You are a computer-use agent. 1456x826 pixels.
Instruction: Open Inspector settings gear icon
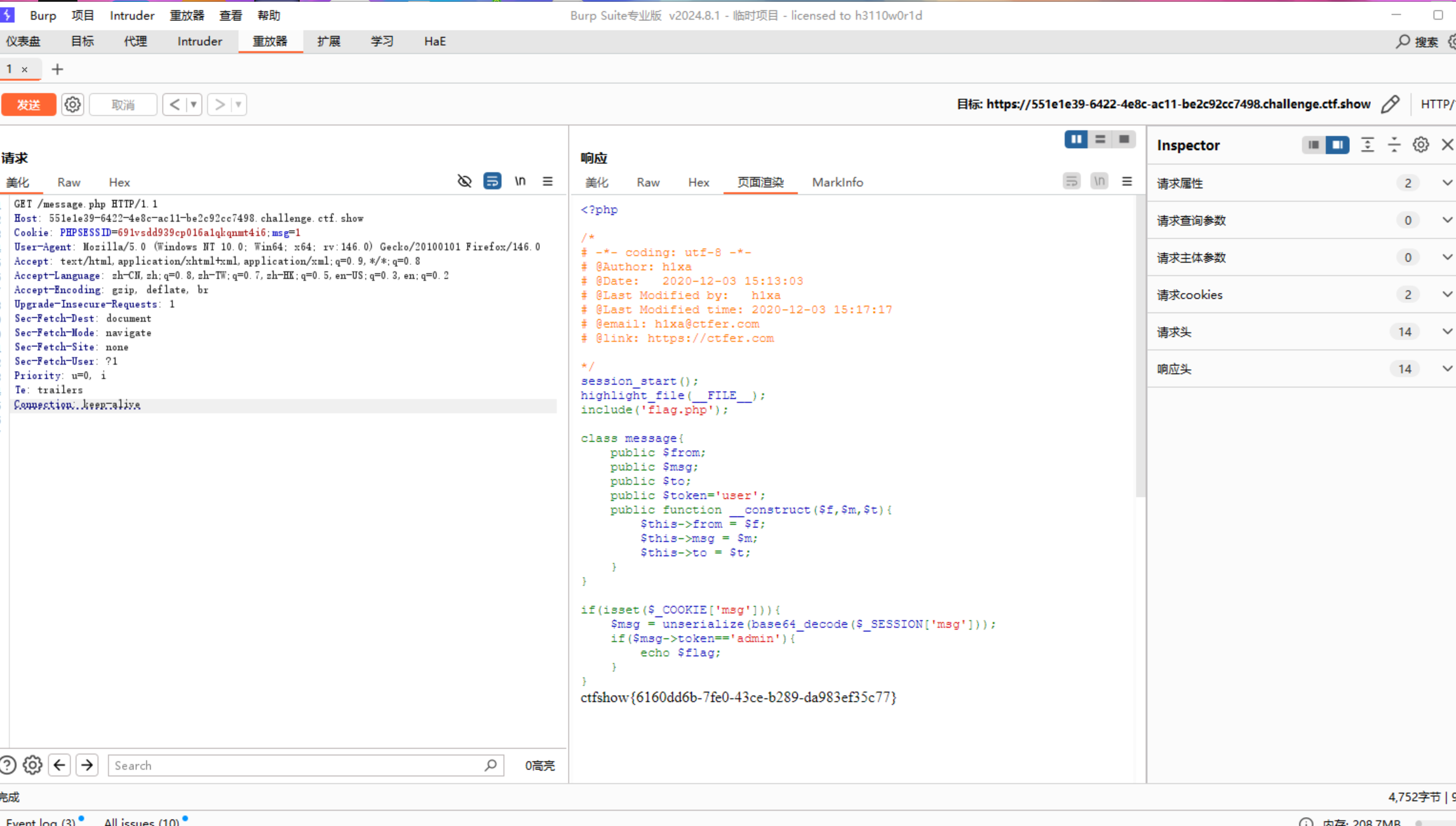tap(1420, 145)
